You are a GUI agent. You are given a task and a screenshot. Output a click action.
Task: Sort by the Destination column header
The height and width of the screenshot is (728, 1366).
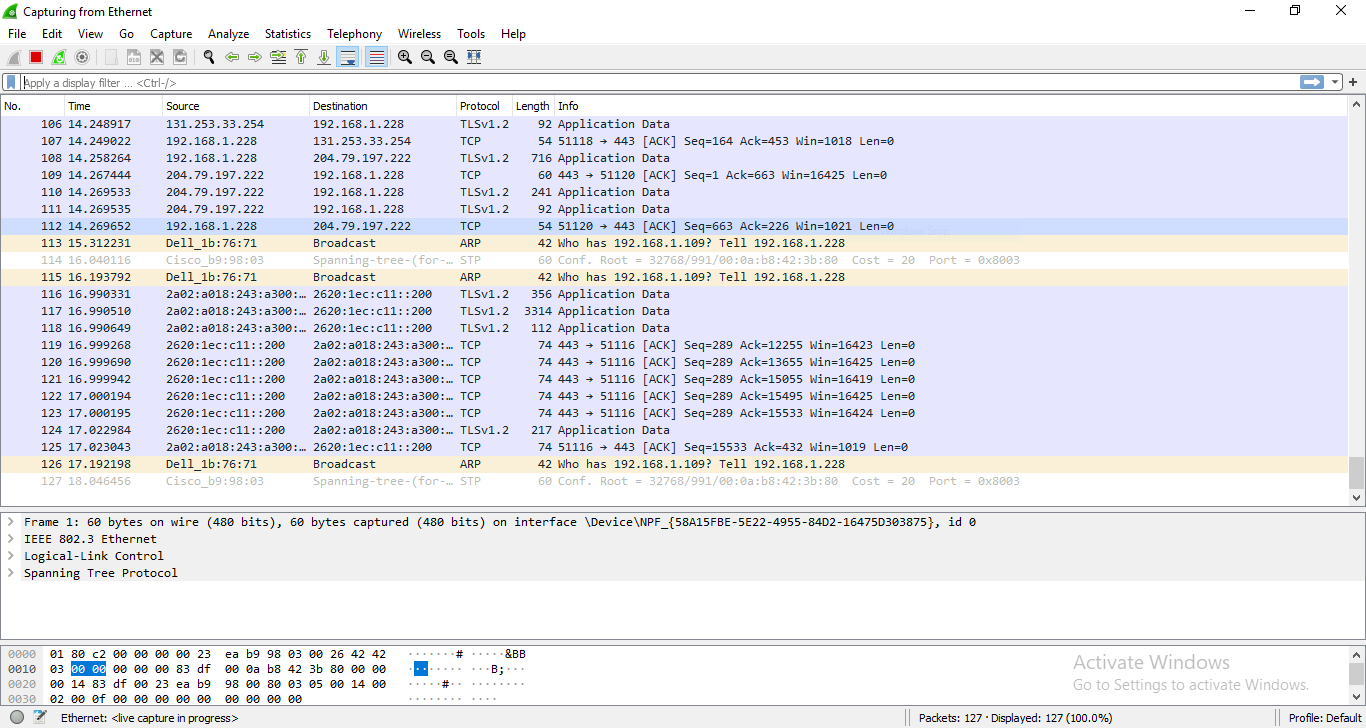pos(383,106)
